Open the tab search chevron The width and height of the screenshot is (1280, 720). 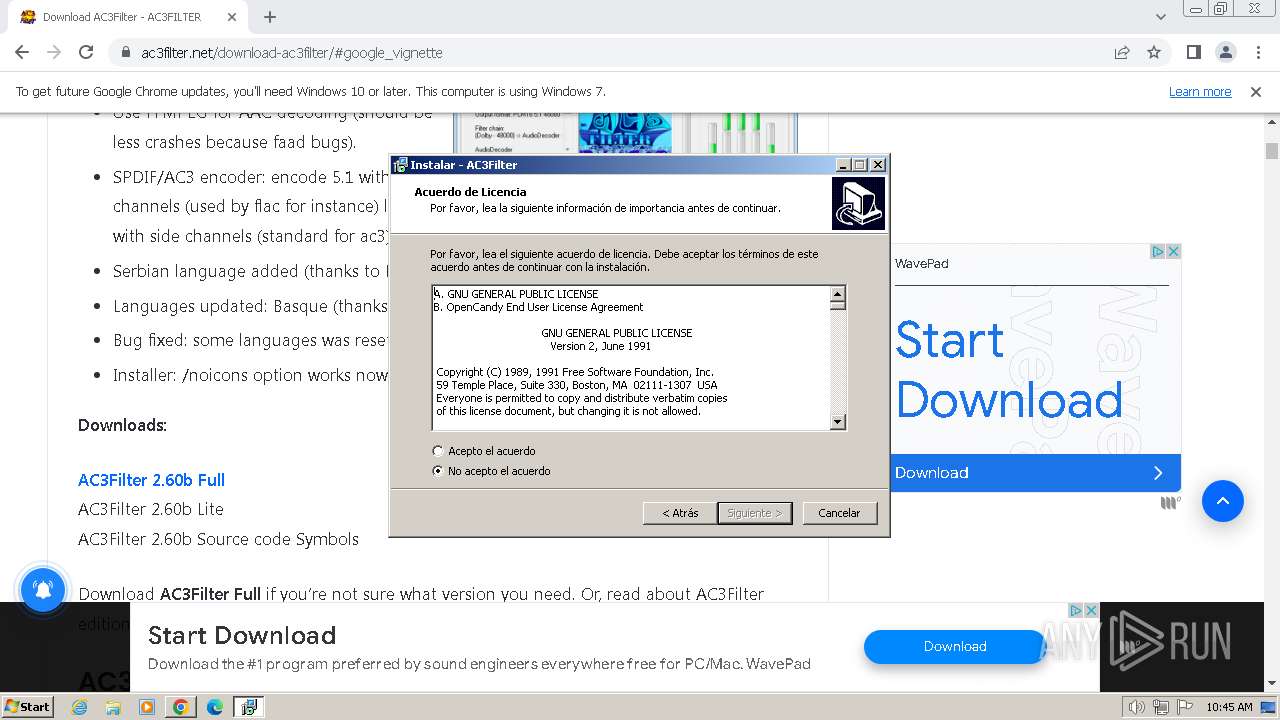[x=1160, y=17]
